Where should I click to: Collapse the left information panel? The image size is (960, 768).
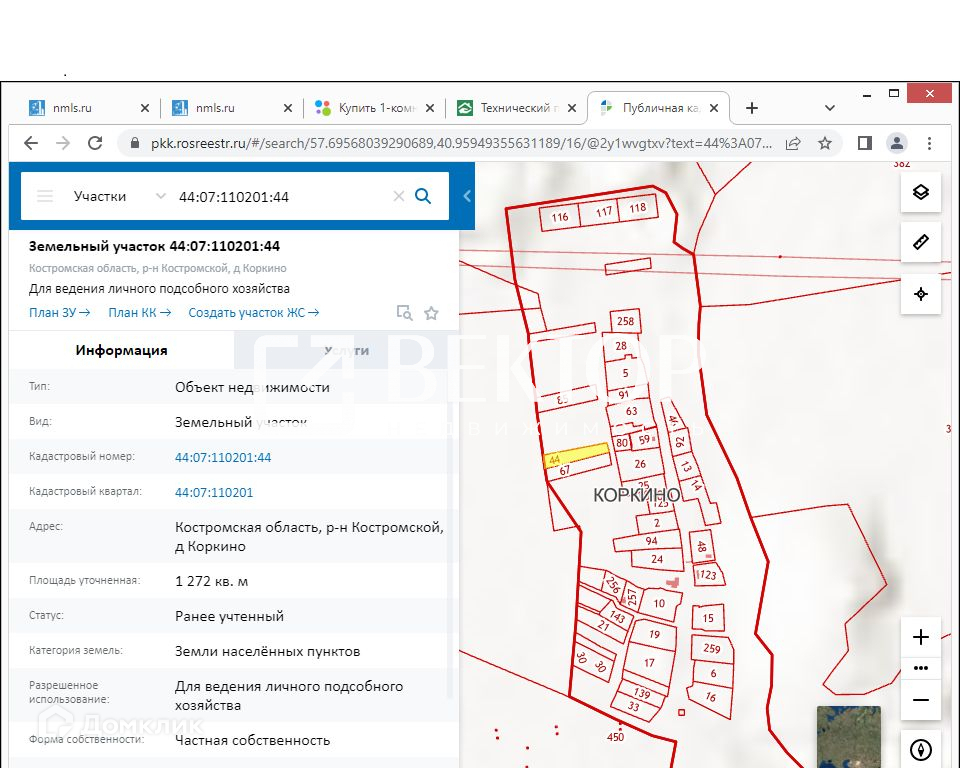(467, 196)
